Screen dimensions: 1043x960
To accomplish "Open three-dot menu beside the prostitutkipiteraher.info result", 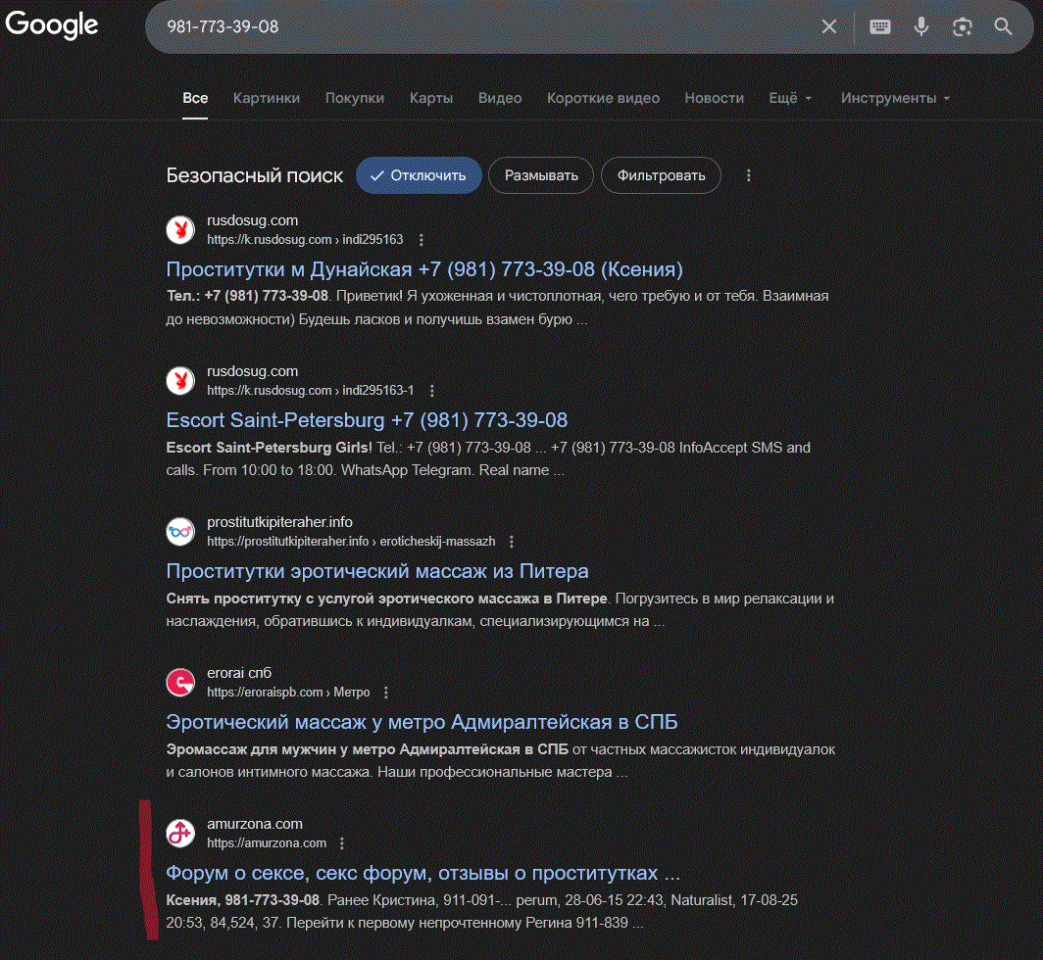I will click(x=511, y=541).
